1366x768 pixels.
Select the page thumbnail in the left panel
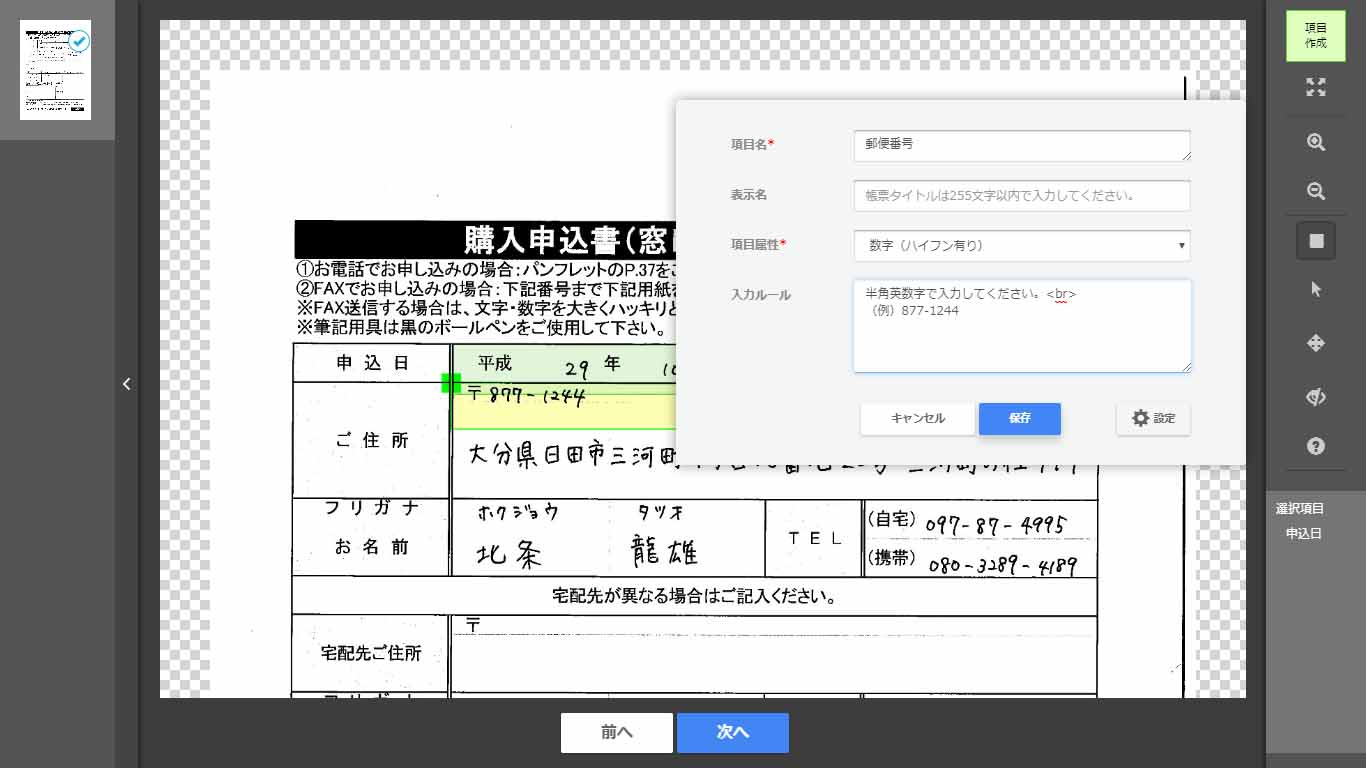click(x=55, y=70)
